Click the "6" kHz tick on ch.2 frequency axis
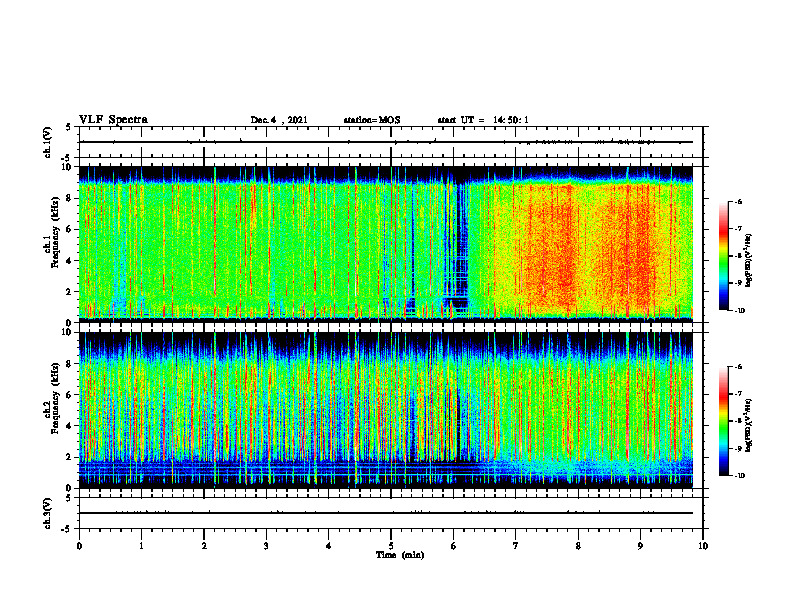 click(x=70, y=395)
